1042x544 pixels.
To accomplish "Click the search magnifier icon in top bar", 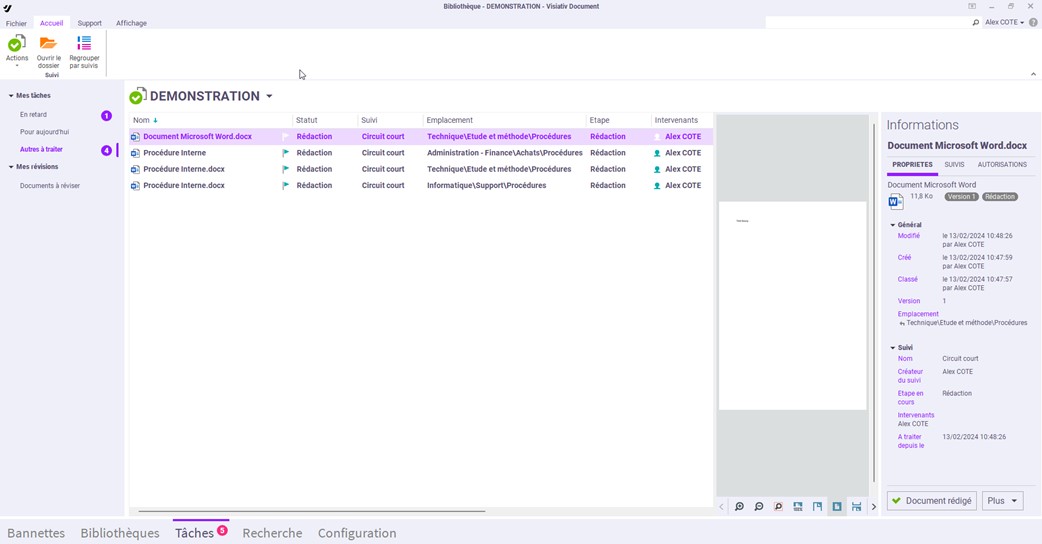I will (975, 22).
